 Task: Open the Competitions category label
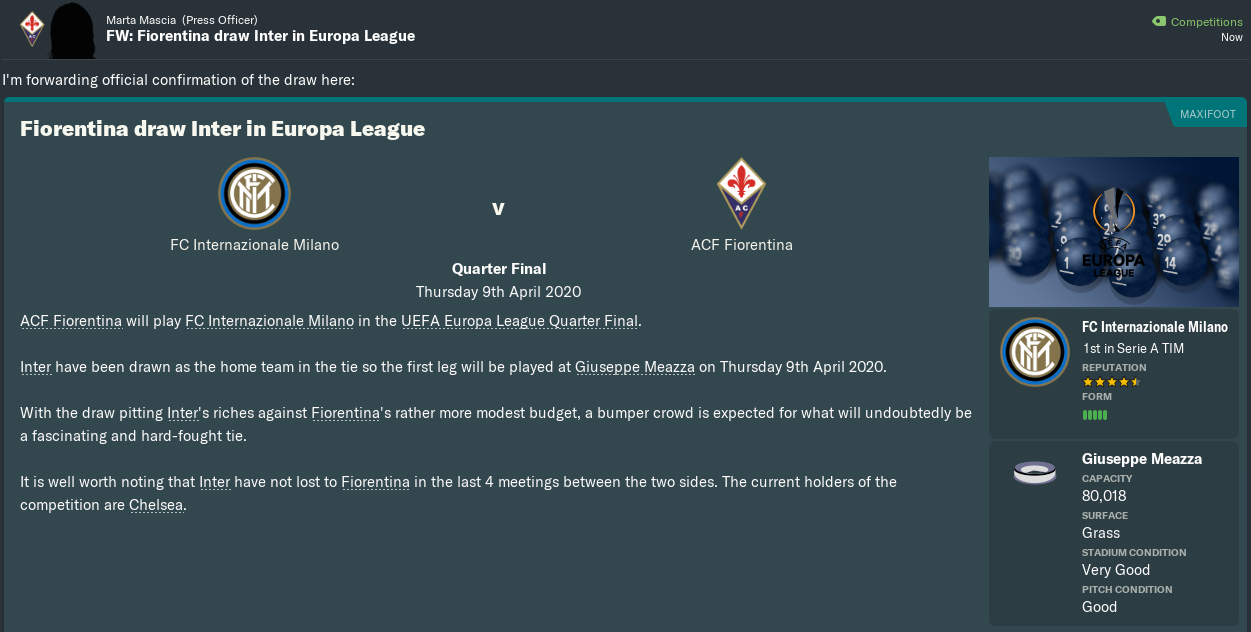point(1206,21)
